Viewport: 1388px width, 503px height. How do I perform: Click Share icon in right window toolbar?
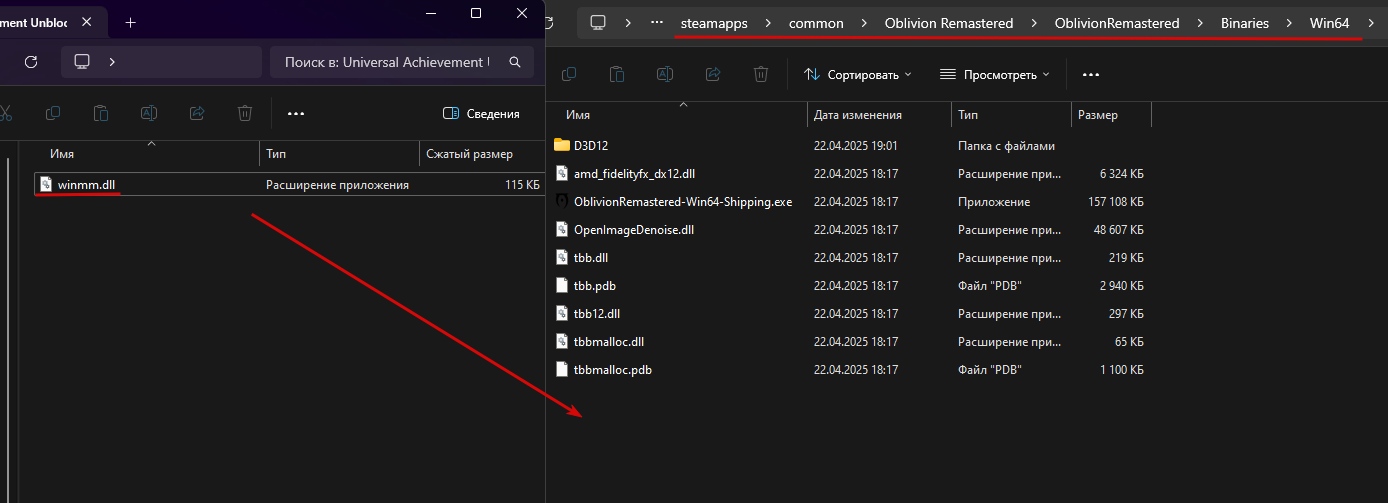[713, 74]
